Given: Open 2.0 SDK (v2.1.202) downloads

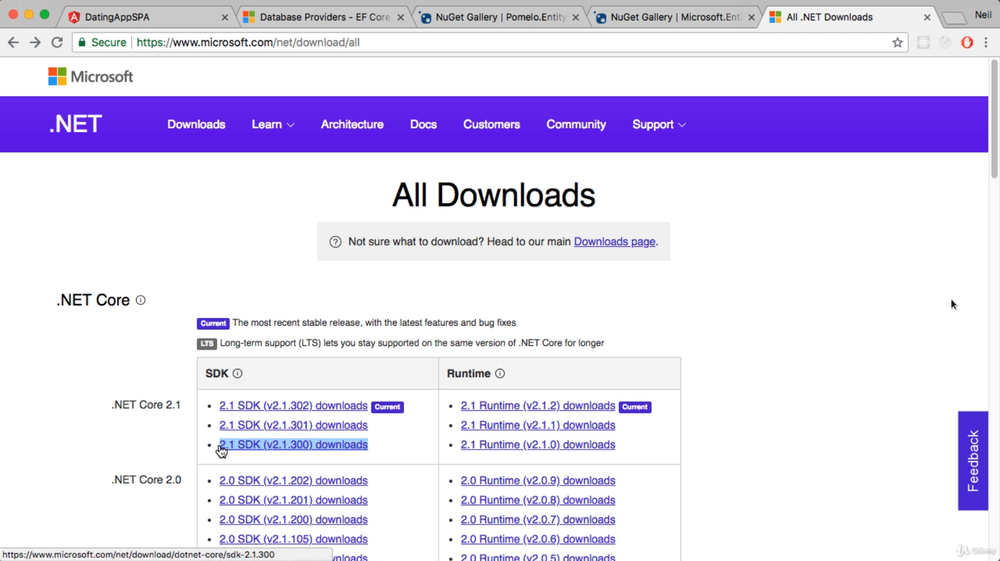Looking at the screenshot, I should click(293, 481).
